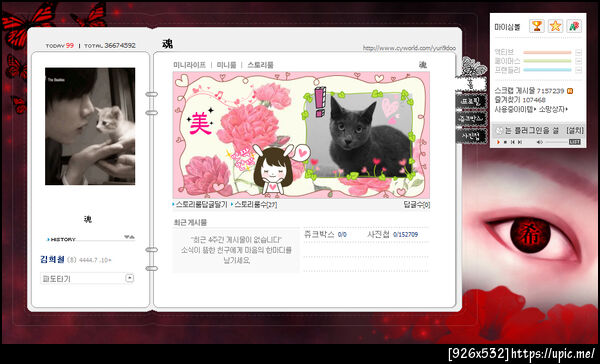Viewport: 600px width, 364px height.
Task: Click the trophy icon in 마이싱볼 panel
Action: 536,26
